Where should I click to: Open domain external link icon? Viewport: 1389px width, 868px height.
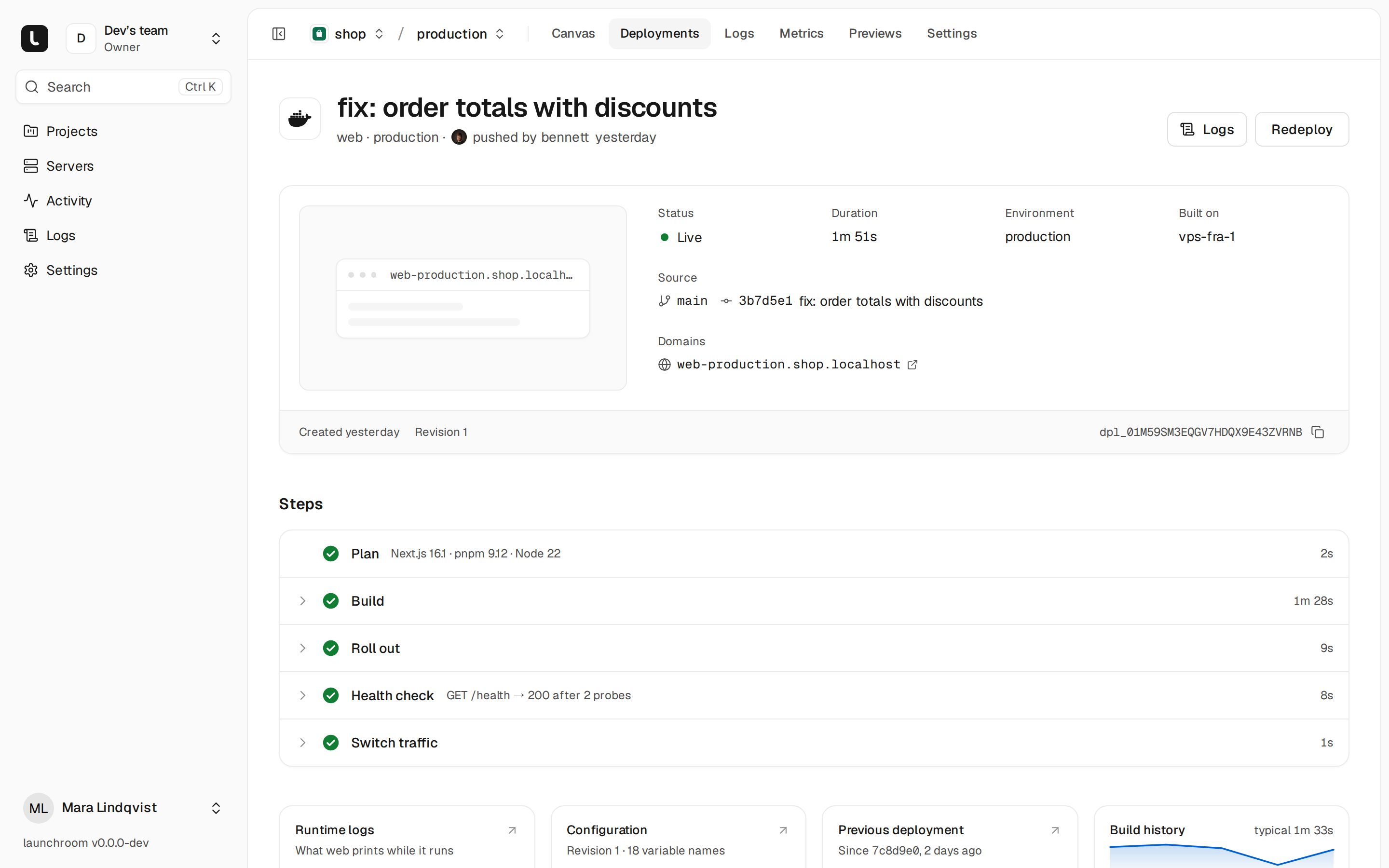pyautogui.click(x=912, y=365)
